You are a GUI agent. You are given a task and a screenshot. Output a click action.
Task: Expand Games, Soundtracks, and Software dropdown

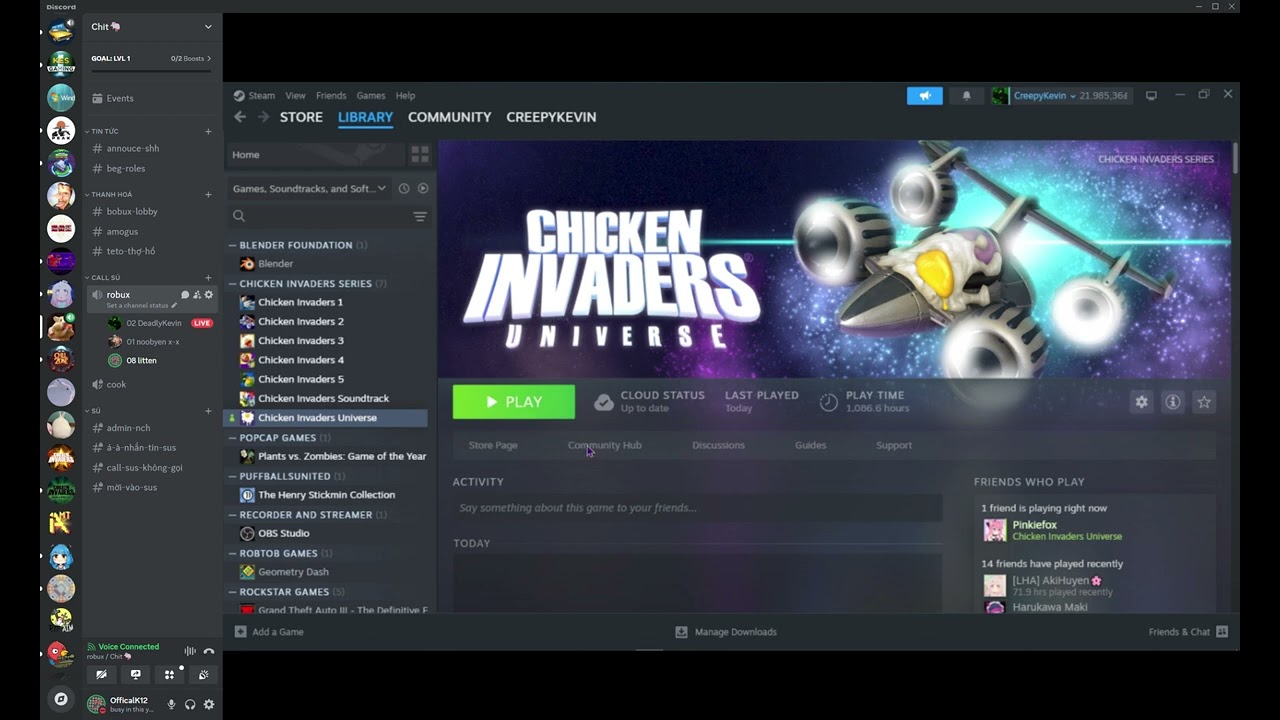click(x=309, y=188)
